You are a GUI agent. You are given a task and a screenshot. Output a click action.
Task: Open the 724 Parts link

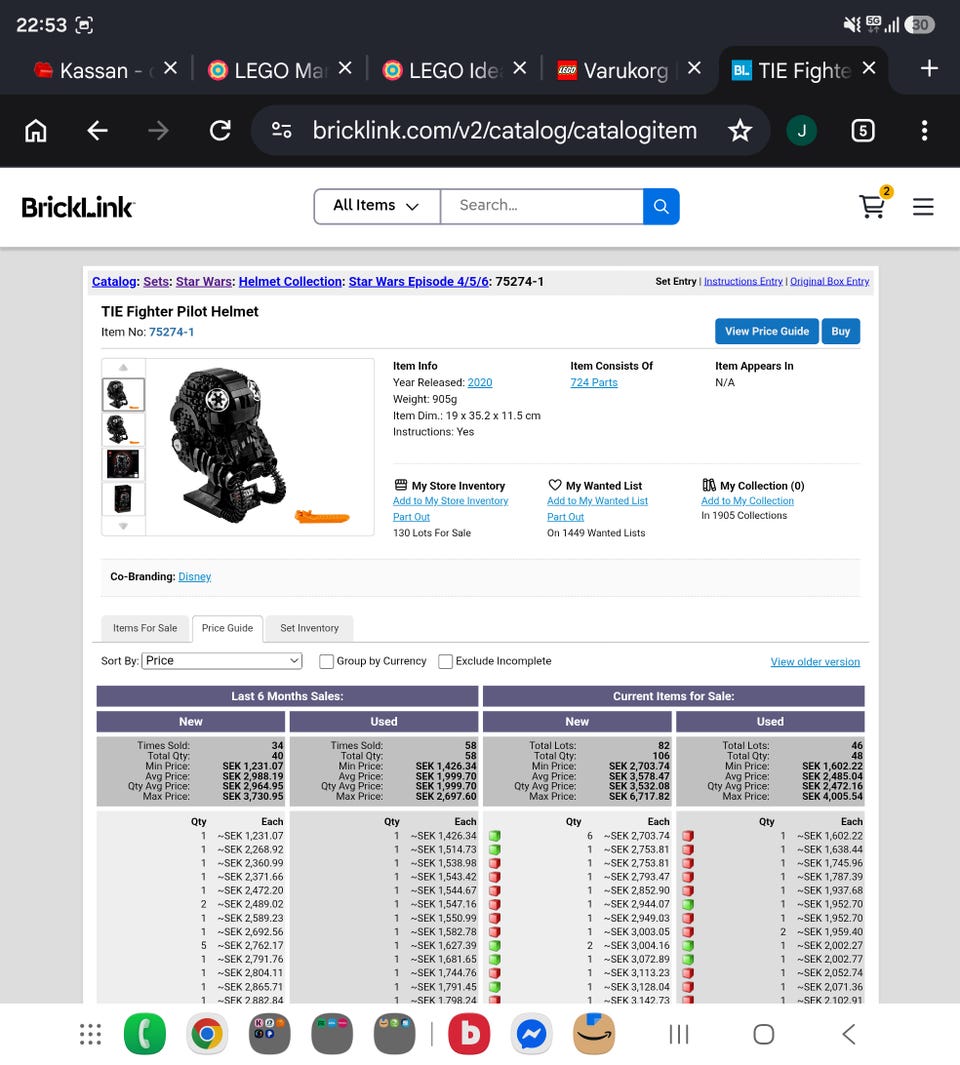point(594,382)
